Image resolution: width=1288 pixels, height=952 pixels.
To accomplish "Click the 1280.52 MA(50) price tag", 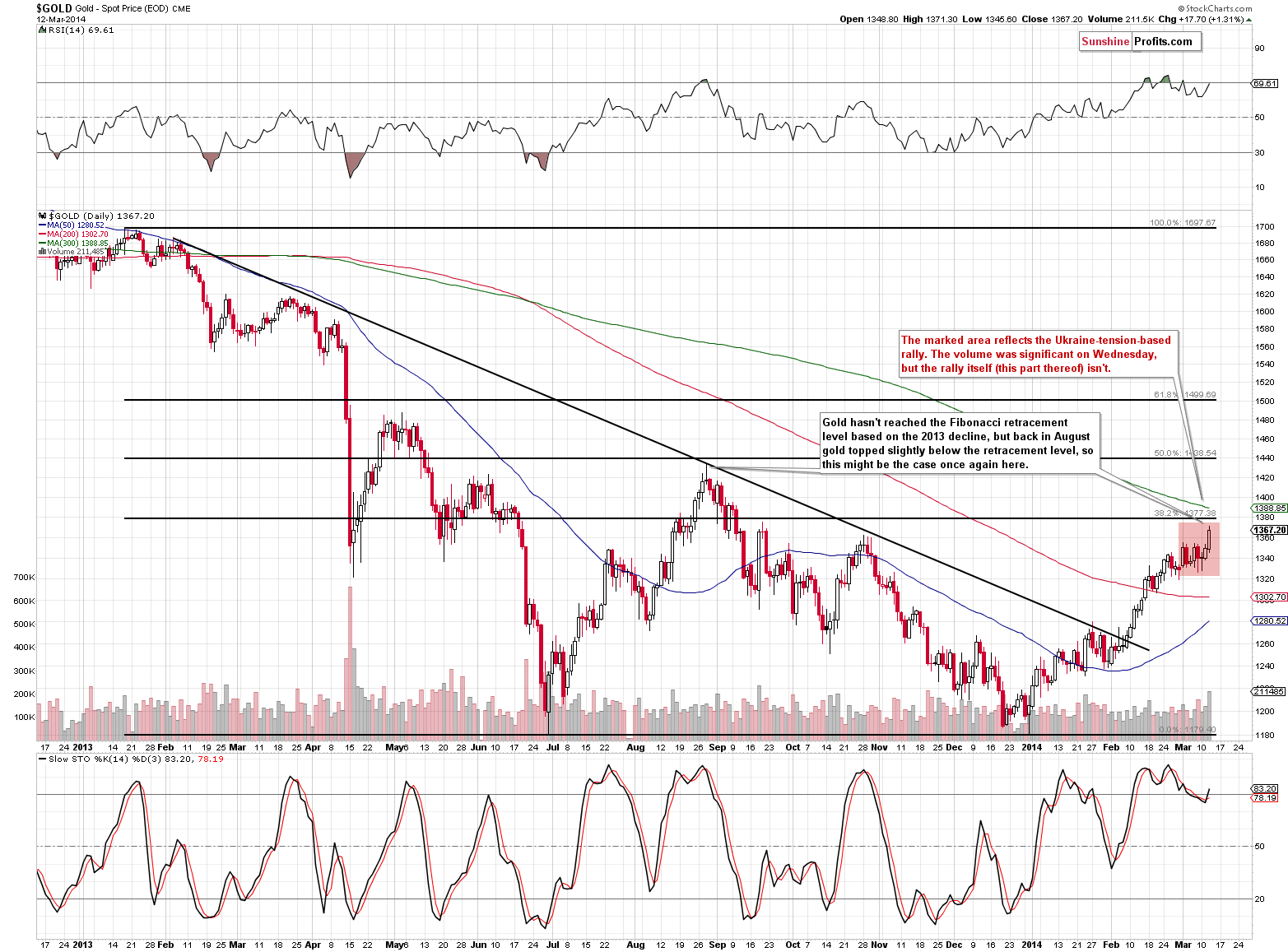I will pyautogui.click(x=1269, y=621).
